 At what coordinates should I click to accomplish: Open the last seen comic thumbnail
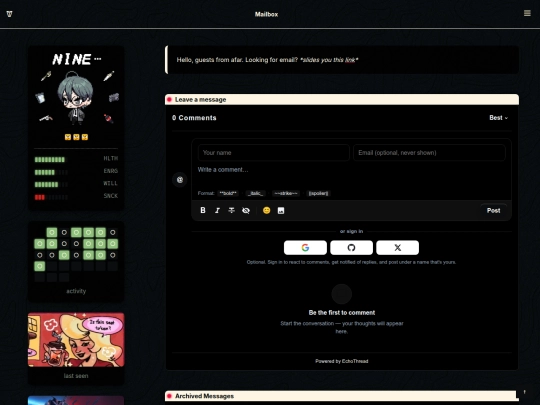pos(76,340)
